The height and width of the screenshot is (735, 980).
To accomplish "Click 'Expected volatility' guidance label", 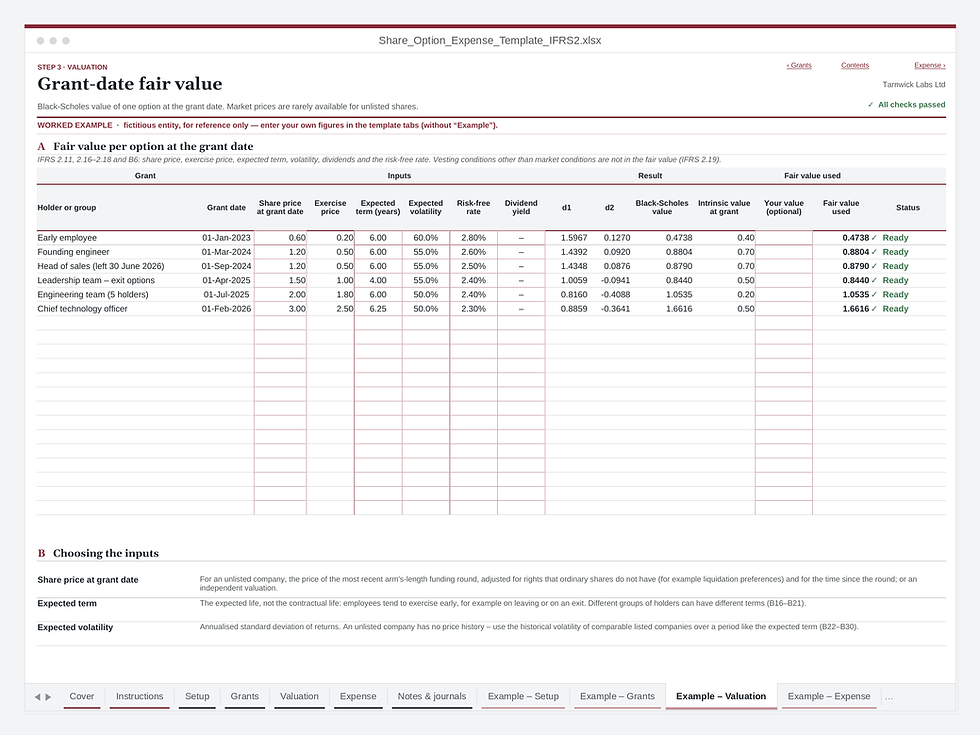I will pos(75,628).
